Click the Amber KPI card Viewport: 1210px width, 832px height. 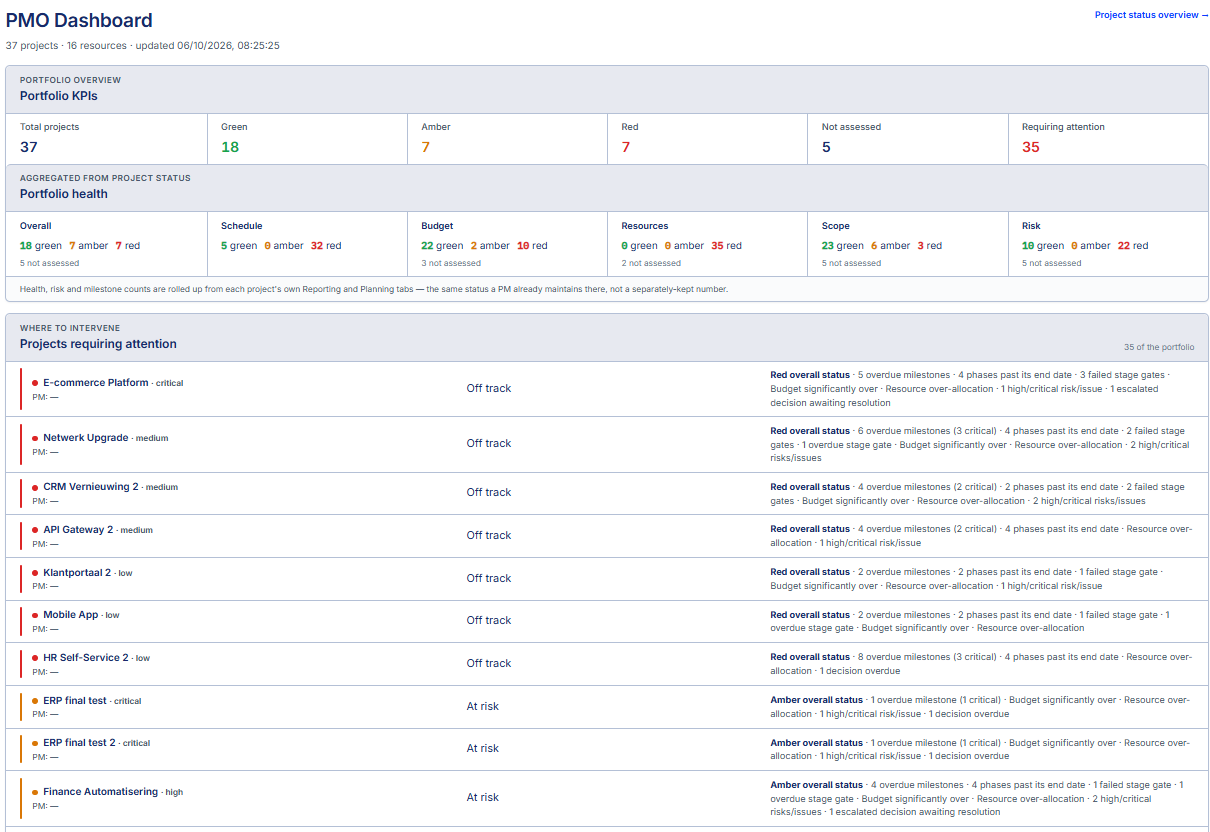[x=507, y=139]
